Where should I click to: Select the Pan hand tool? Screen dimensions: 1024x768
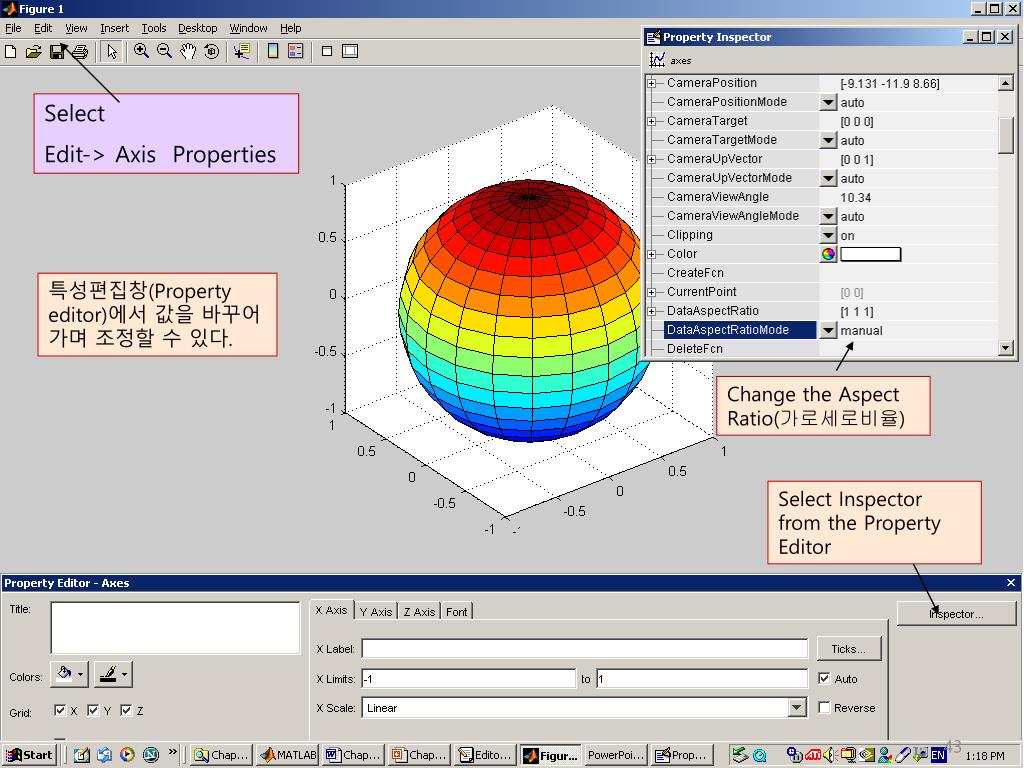(188, 52)
